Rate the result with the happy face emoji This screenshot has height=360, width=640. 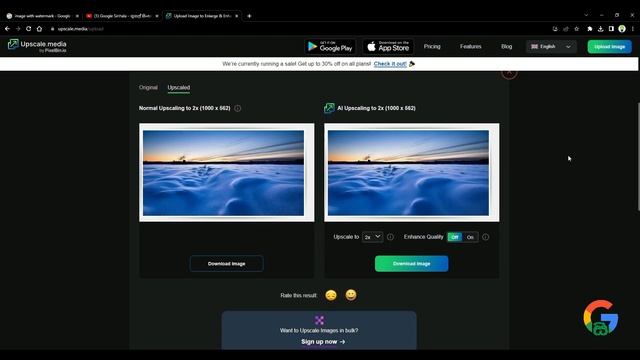(351, 295)
